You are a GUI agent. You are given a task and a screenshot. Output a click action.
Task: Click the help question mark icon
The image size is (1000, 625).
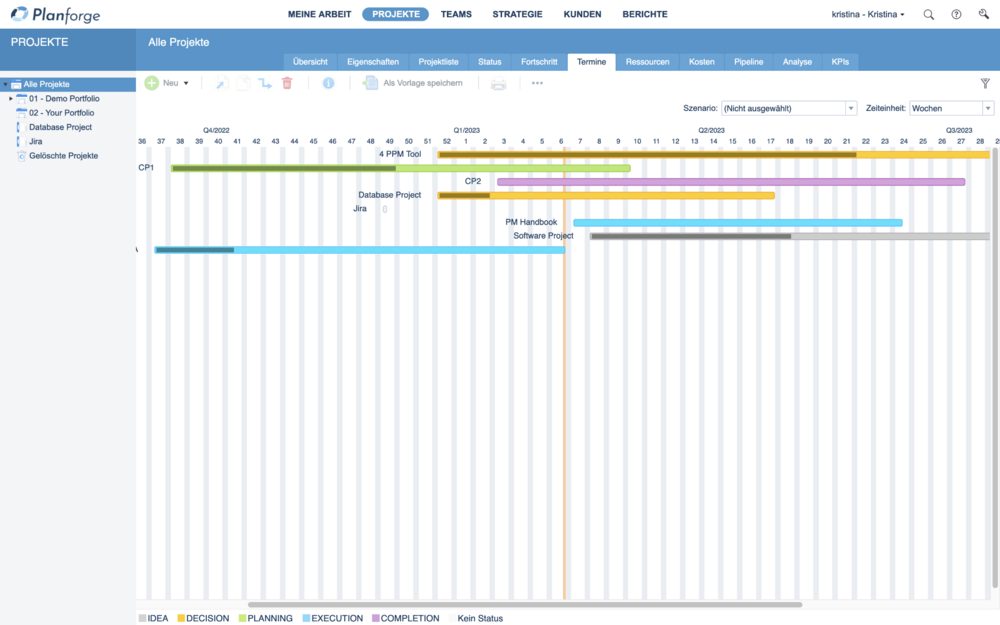[x=957, y=15]
